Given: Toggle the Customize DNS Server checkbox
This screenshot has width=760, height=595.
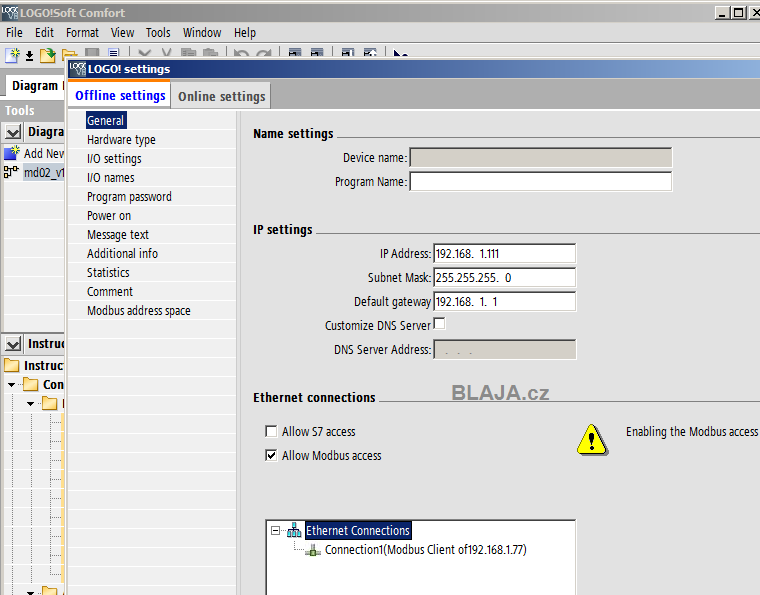Looking at the screenshot, I should pyautogui.click(x=439, y=323).
